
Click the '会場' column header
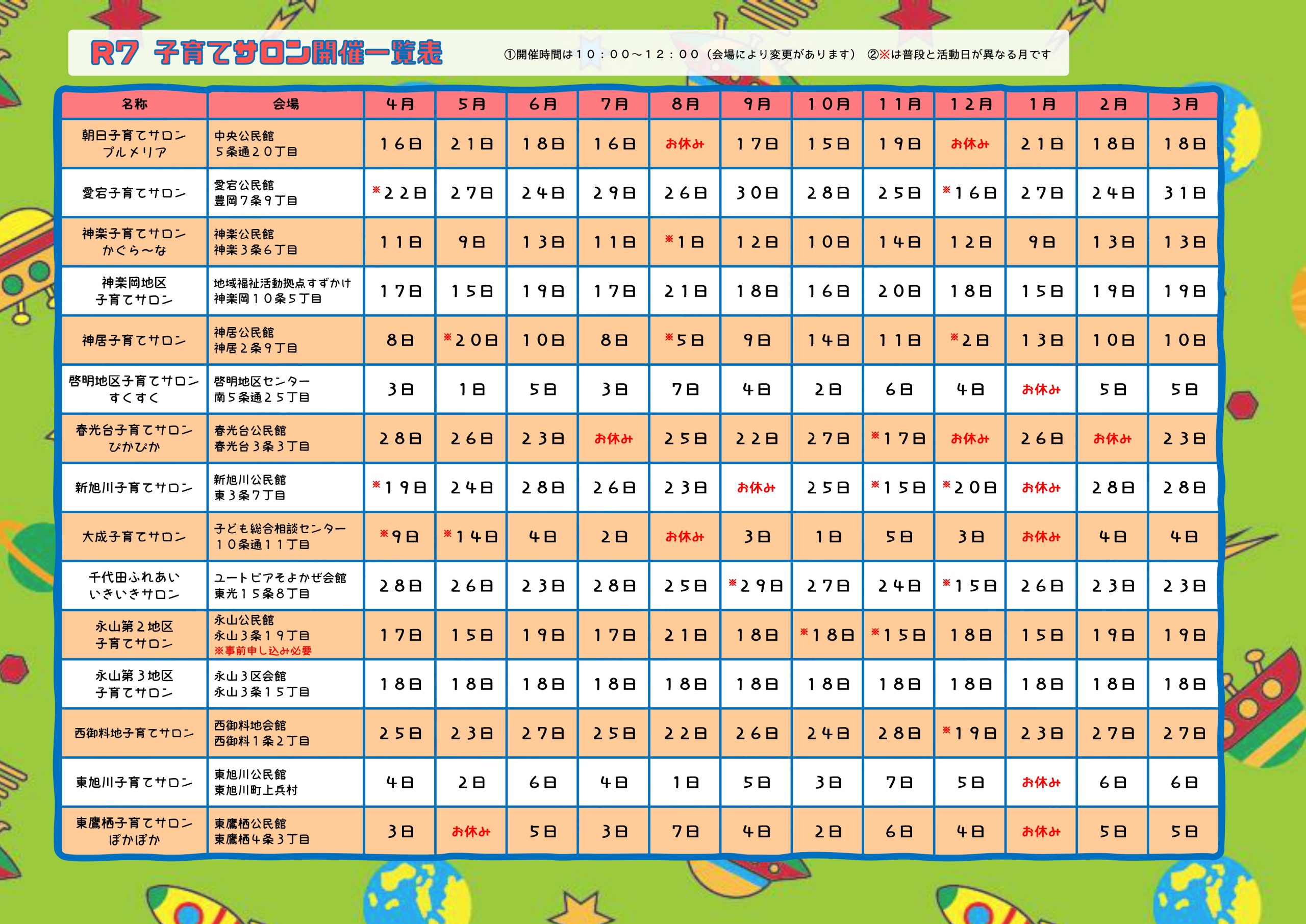[286, 104]
